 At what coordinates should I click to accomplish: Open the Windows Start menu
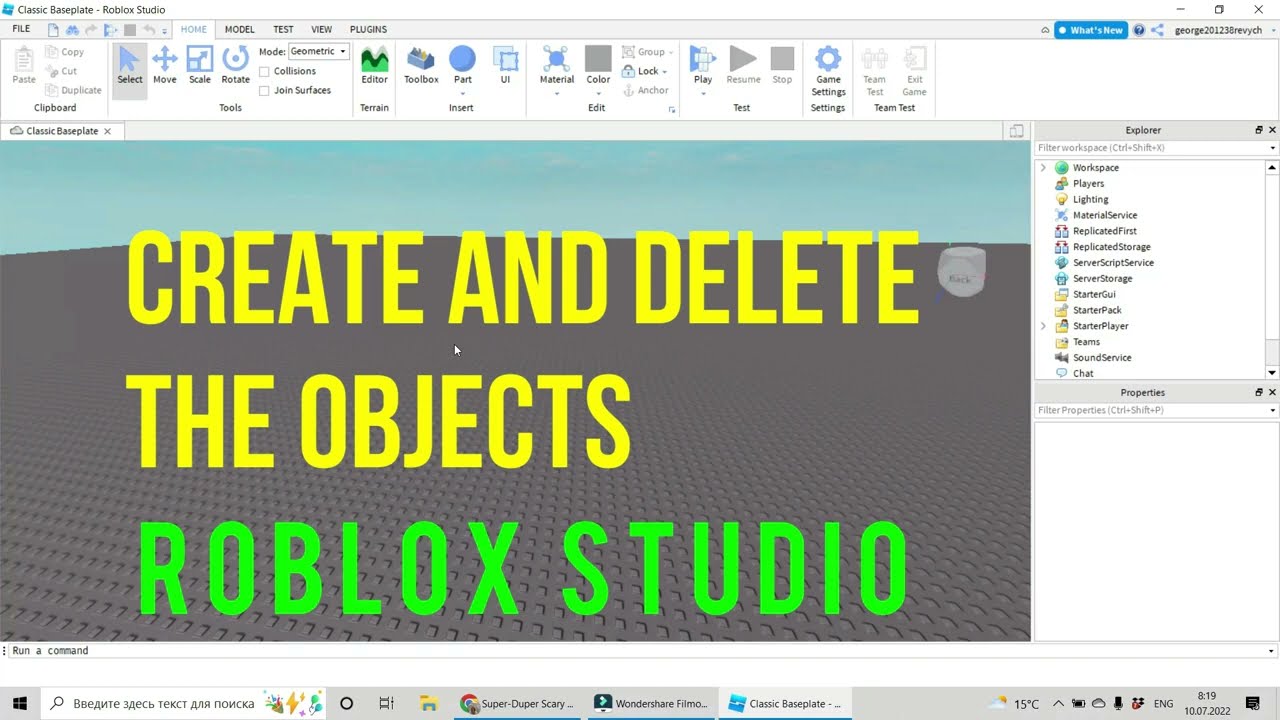coord(19,703)
